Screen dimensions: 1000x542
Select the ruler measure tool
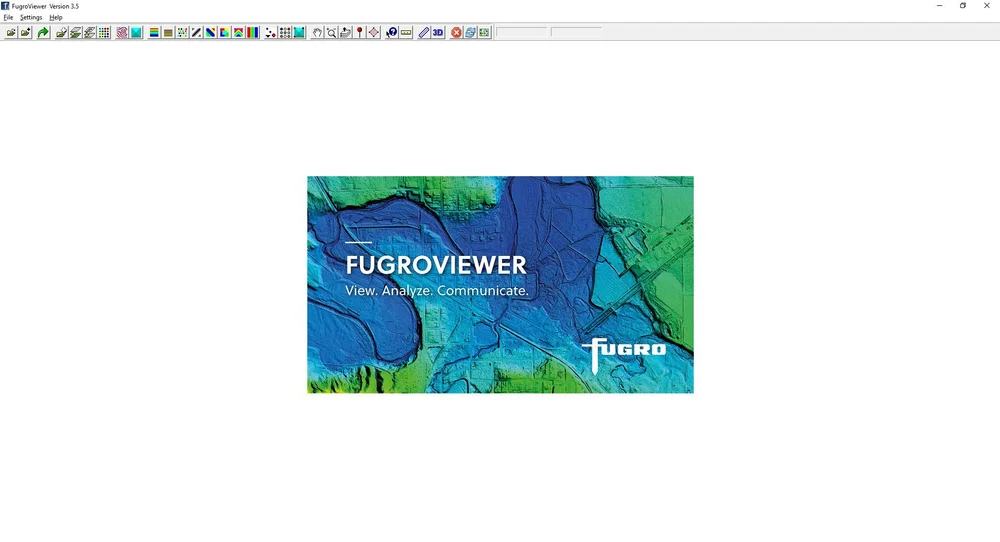pos(423,33)
